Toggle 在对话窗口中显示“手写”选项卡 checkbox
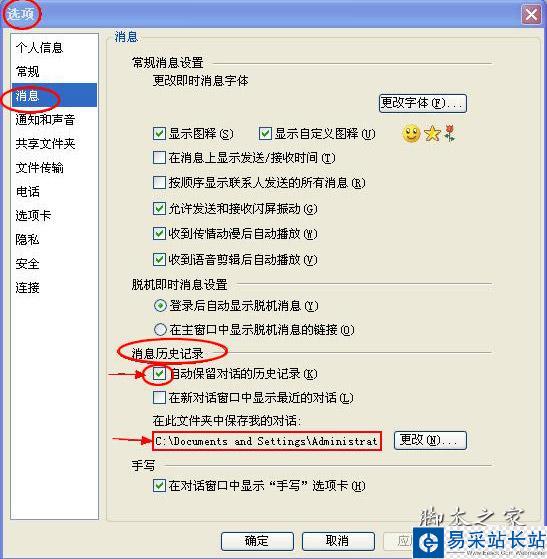Viewport: 547px width, 559px height. tap(159, 486)
